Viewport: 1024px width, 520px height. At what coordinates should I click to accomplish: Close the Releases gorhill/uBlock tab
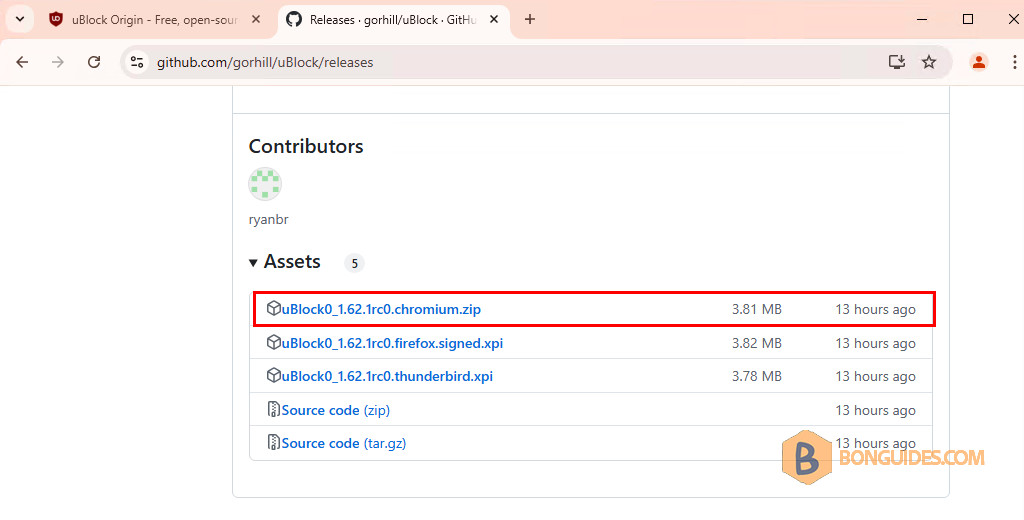click(494, 20)
